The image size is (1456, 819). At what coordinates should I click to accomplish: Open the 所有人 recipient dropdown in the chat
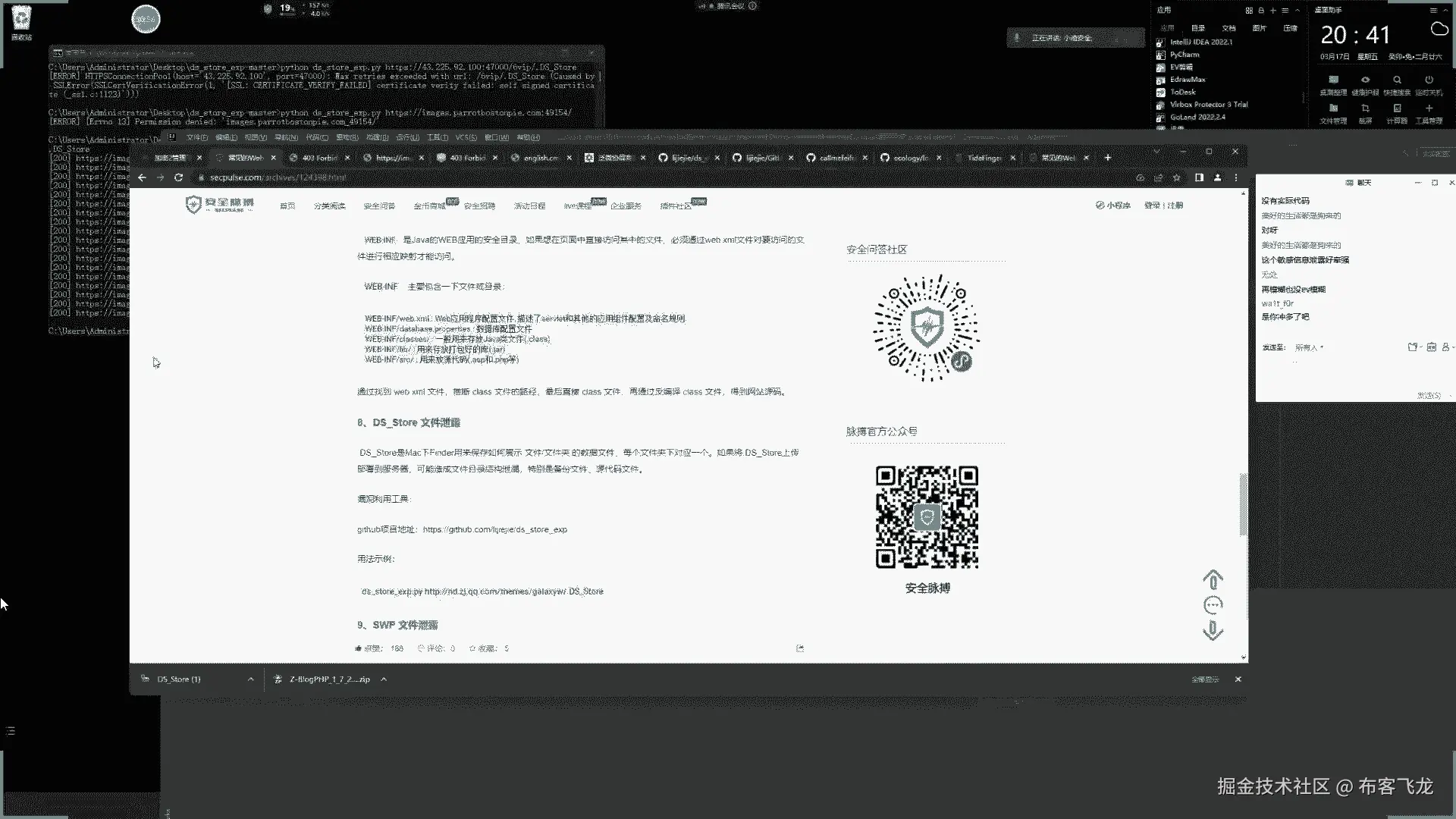point(1309,347)
